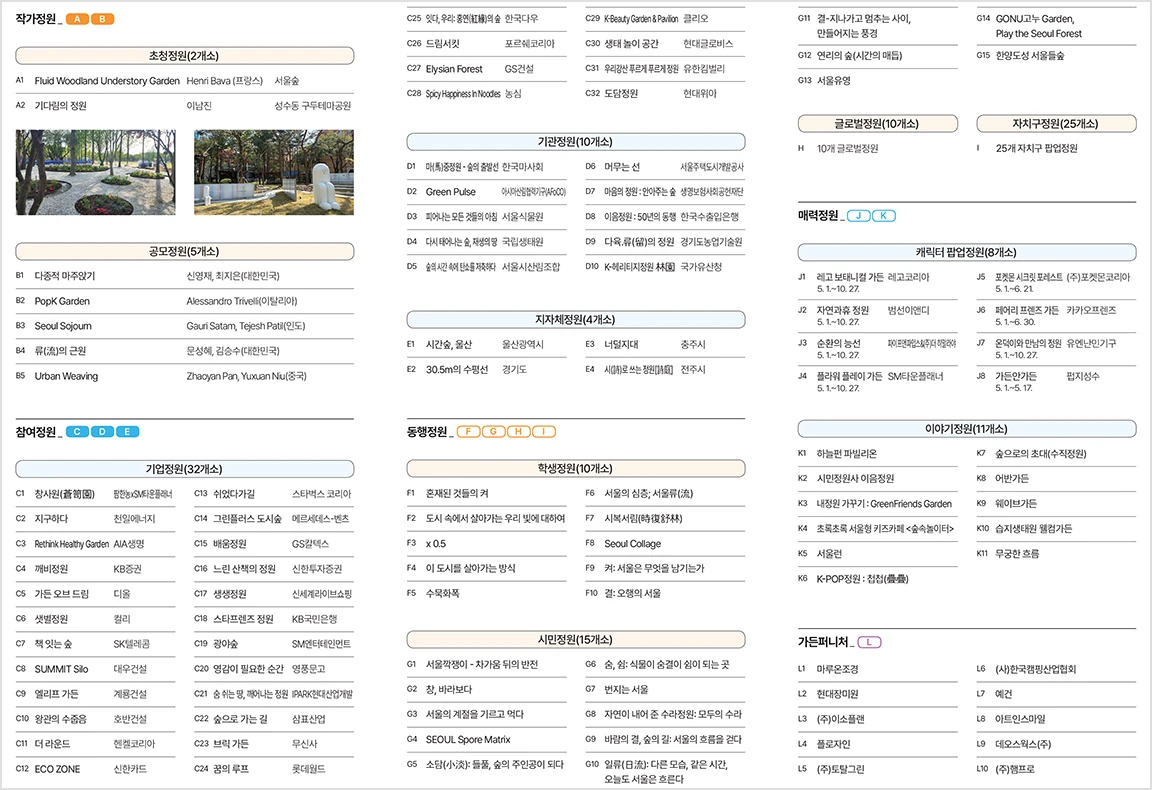Select row D6 '머무는 선'
The height and width of the screenshot is (790, 1152).
665,167
